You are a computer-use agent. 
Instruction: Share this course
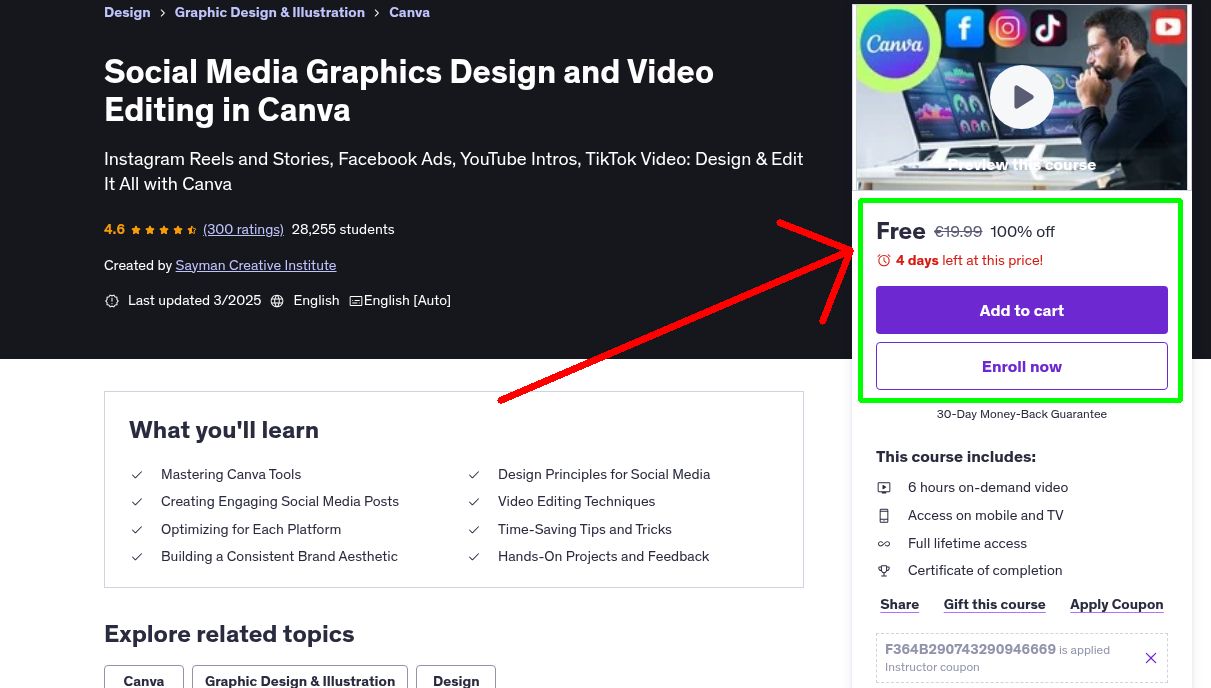(x=900, y=604)
